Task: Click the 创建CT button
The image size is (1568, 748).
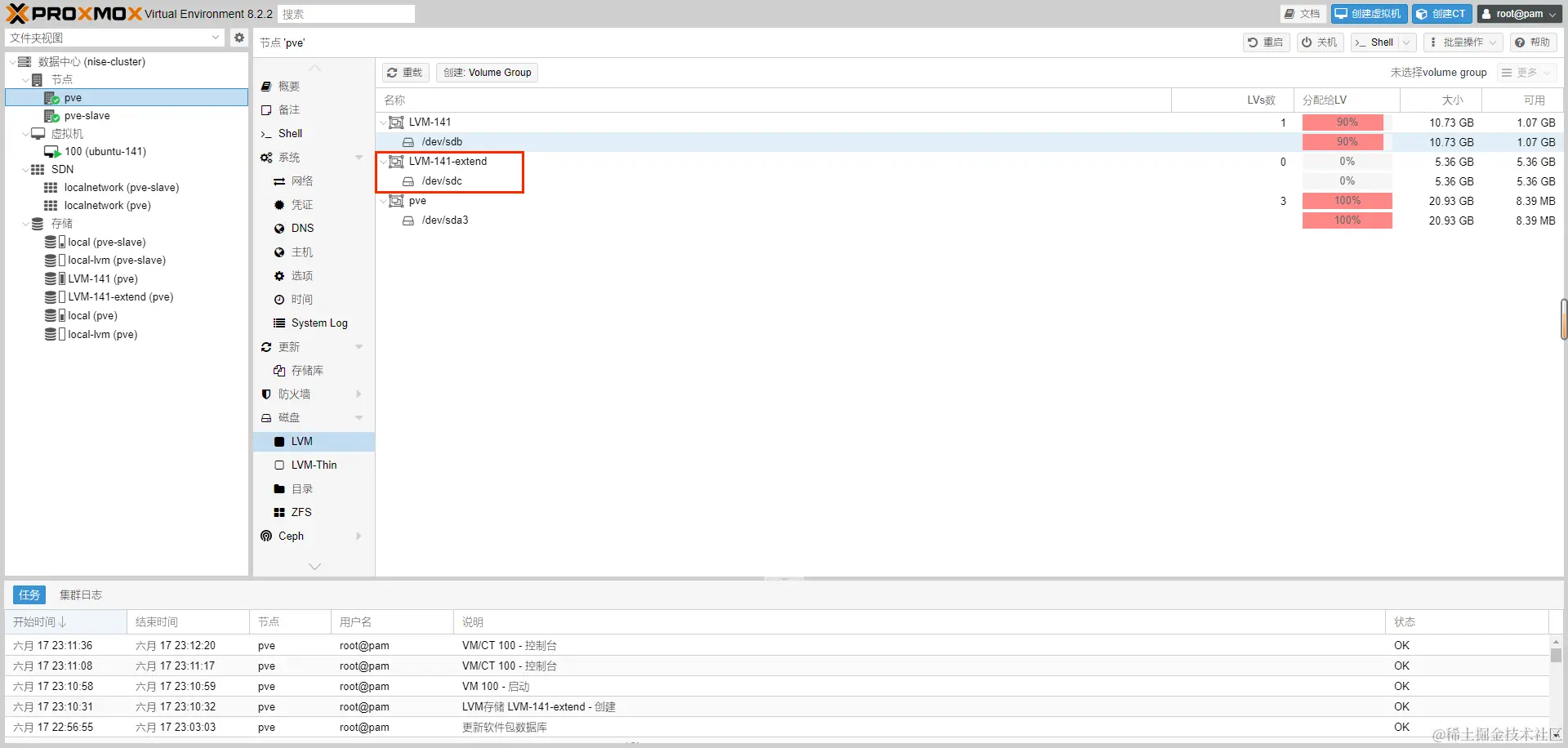Action: pyautogui.click(x=1442, y=14)
